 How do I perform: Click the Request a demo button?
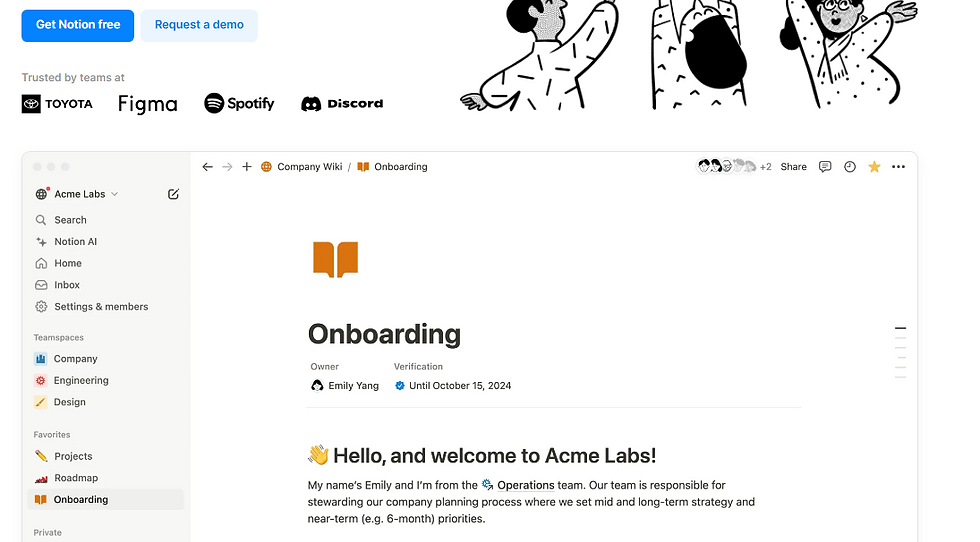pos(199,25)
